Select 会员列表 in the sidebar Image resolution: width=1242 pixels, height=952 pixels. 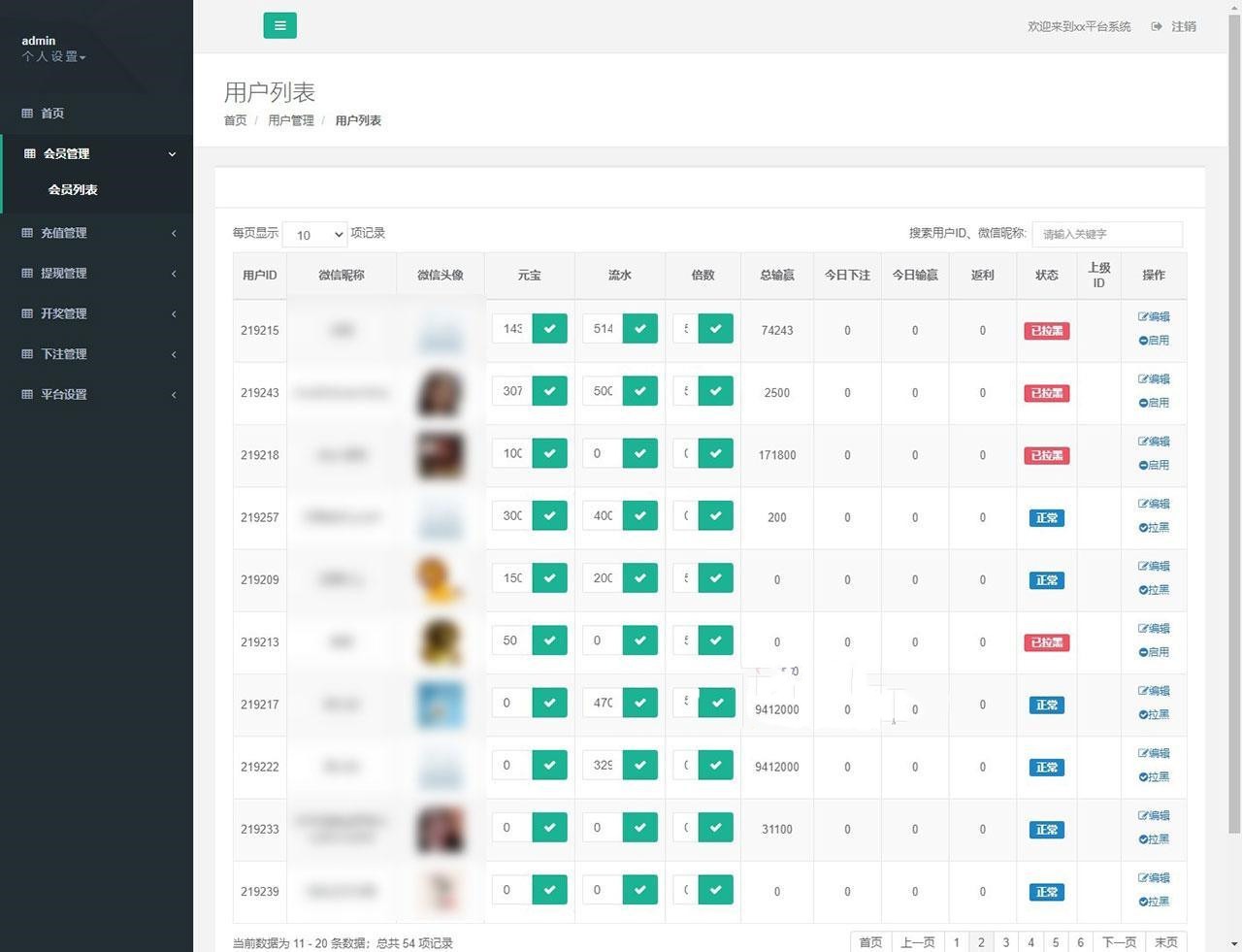pos(73,189)
